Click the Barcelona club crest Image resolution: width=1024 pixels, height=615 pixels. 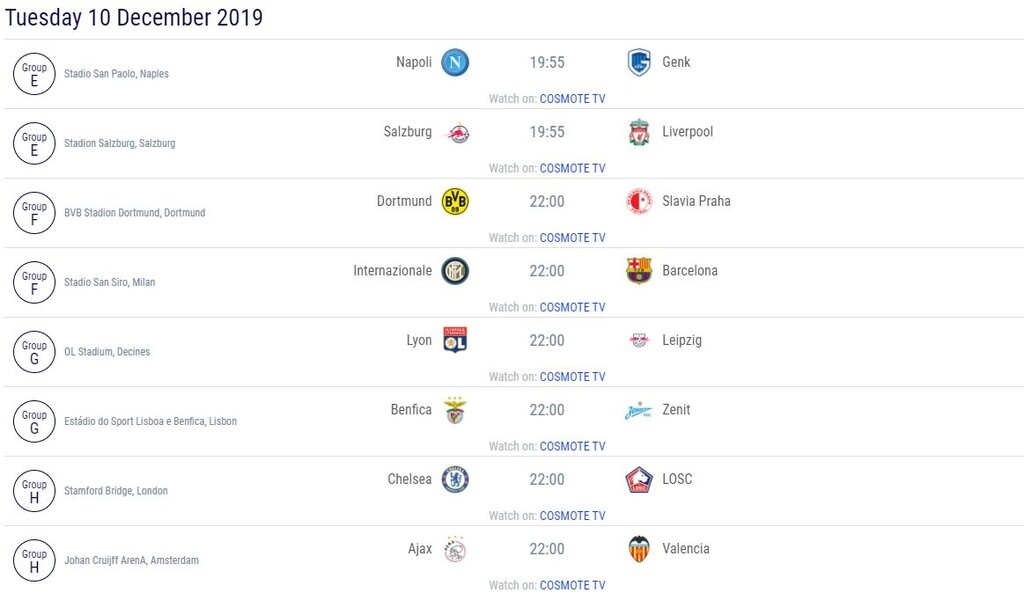[639, 271]
